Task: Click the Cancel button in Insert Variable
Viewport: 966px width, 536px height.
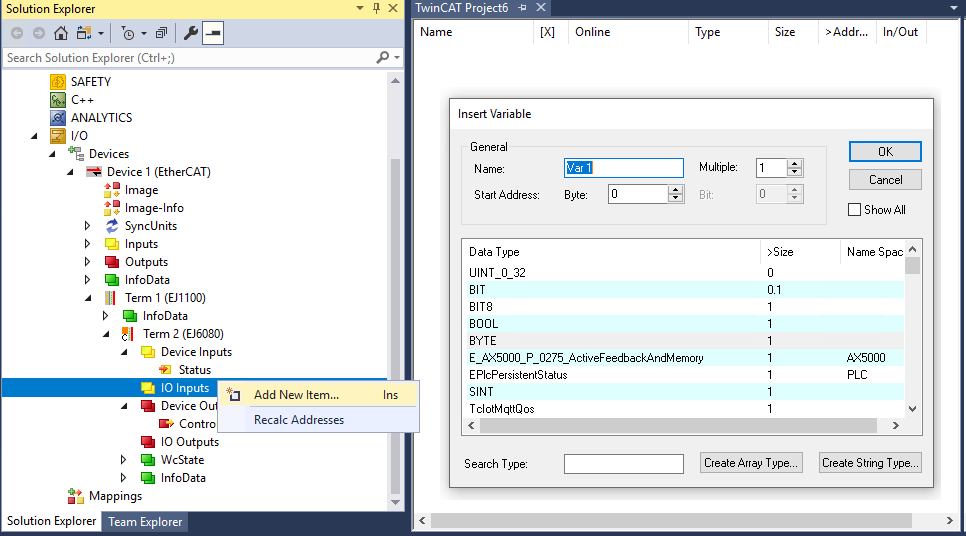Action: [885, 180]
